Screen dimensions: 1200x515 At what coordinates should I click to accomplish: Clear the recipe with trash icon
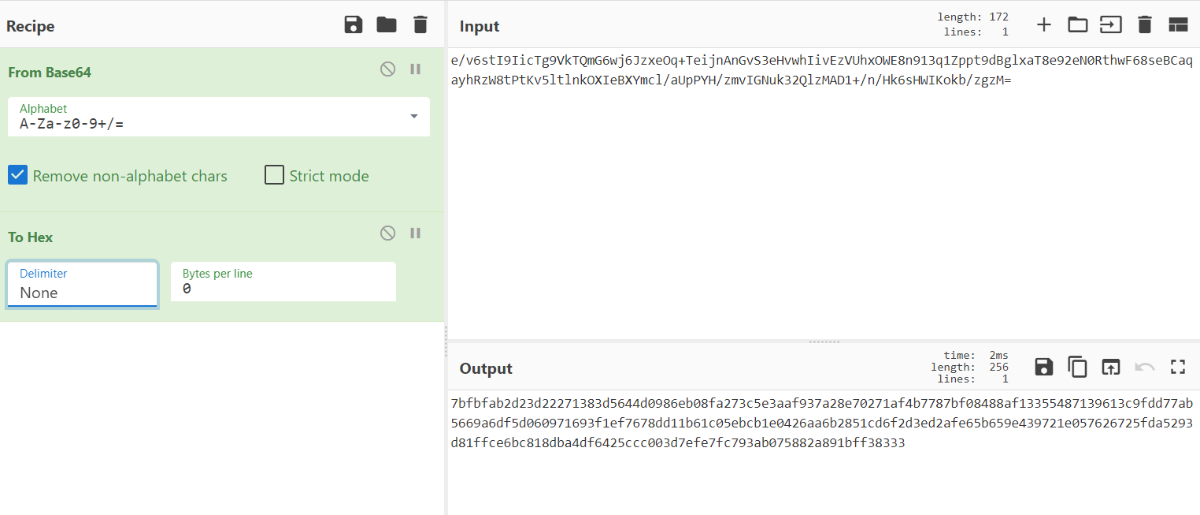pos(420,25)
